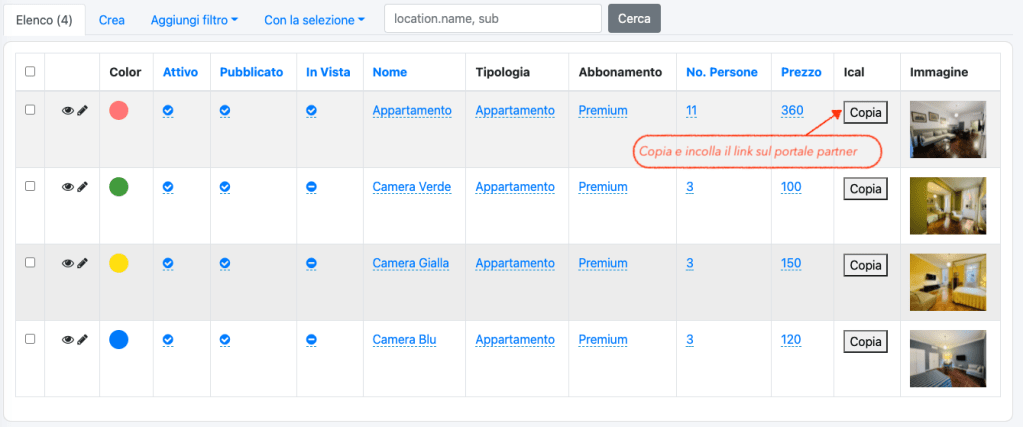Screen dimensions: 1023x427
Task: Sort the table by Prezzo column header
Action: [801, 72]
